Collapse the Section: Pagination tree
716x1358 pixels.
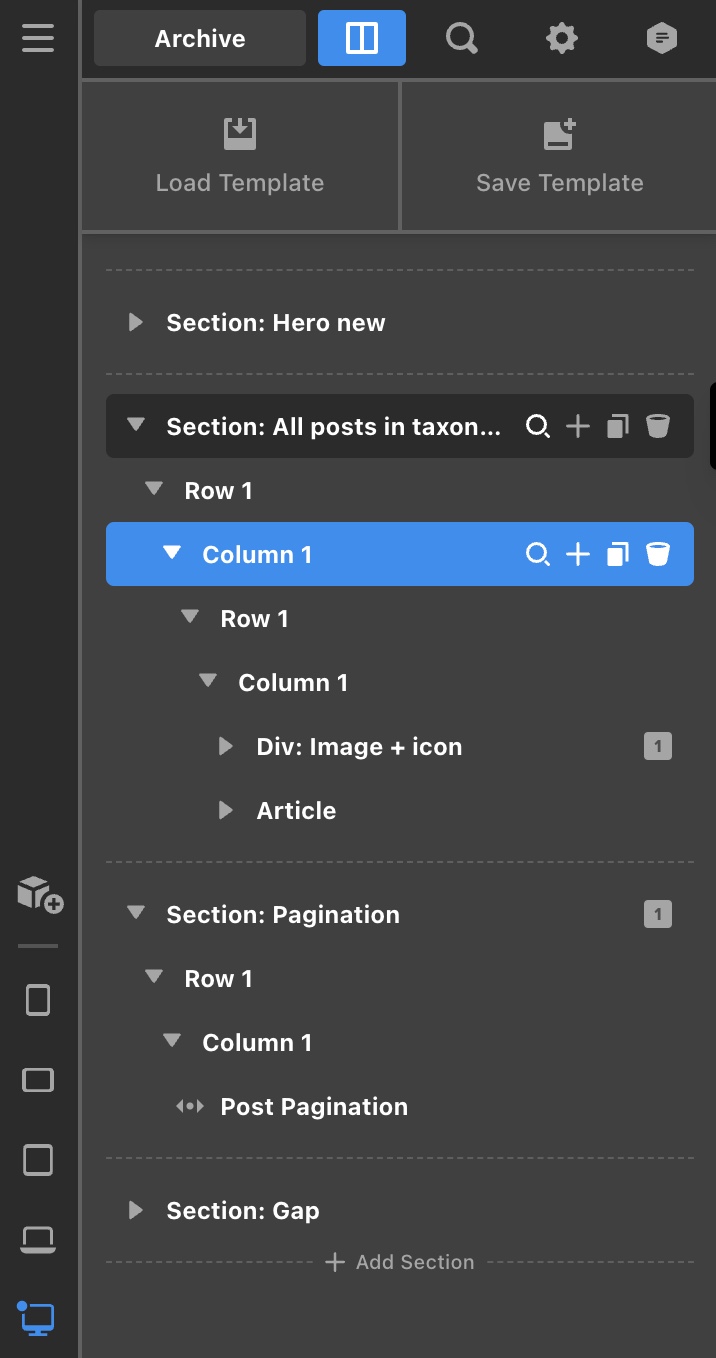(x=136, y=914)
